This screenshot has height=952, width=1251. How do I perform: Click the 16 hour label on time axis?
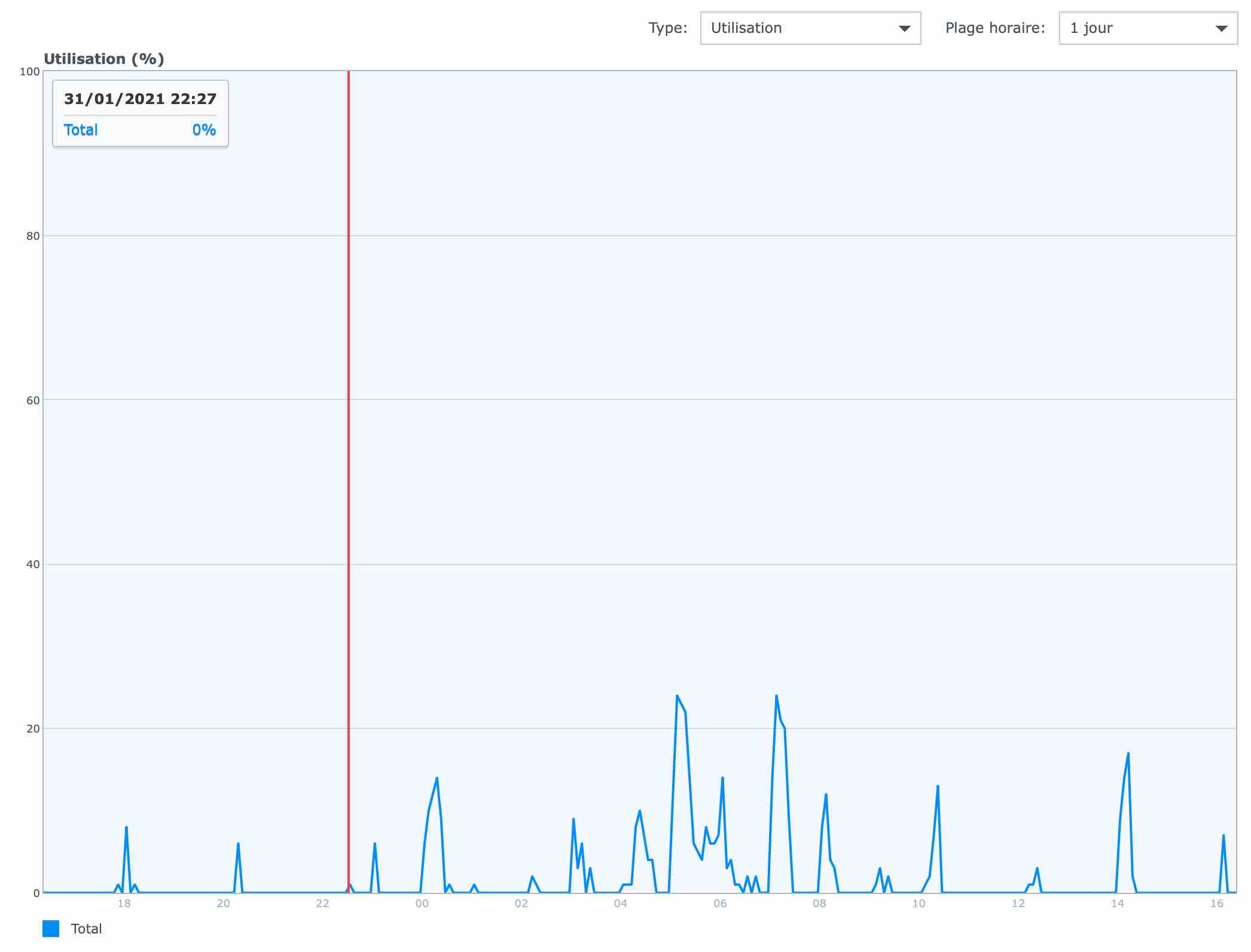[1216, 904]
